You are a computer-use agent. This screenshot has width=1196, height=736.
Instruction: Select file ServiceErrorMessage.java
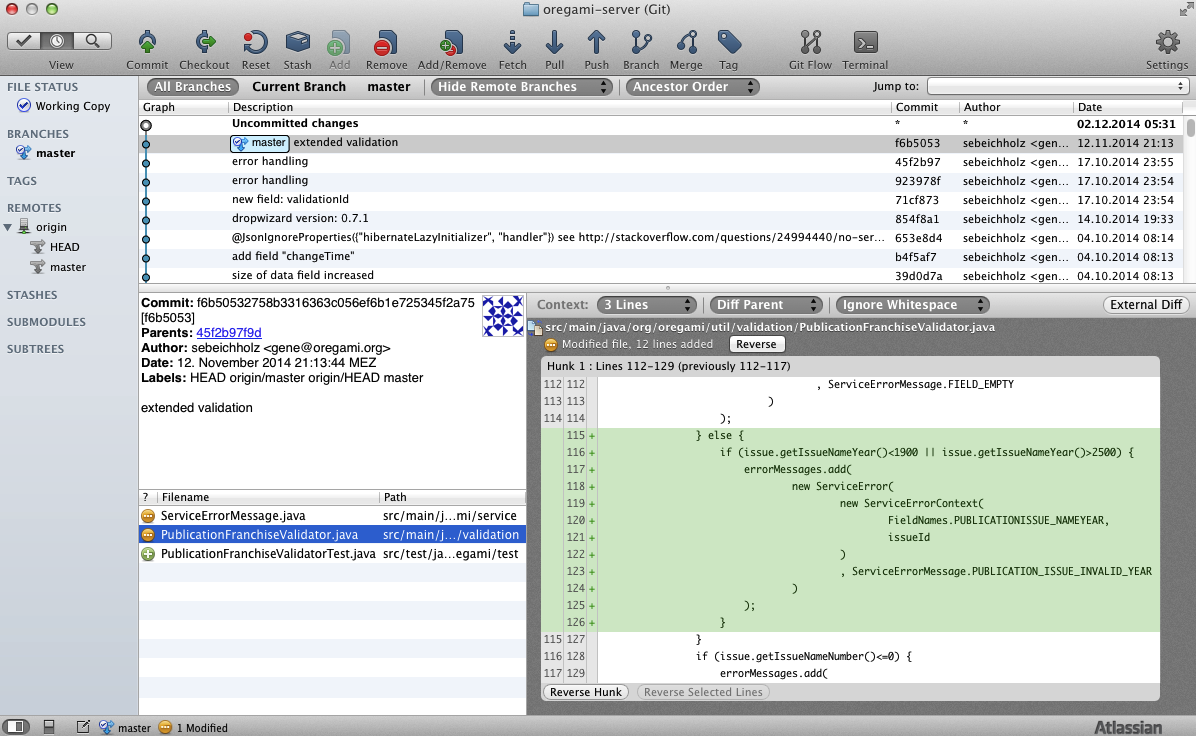(333, 516)
